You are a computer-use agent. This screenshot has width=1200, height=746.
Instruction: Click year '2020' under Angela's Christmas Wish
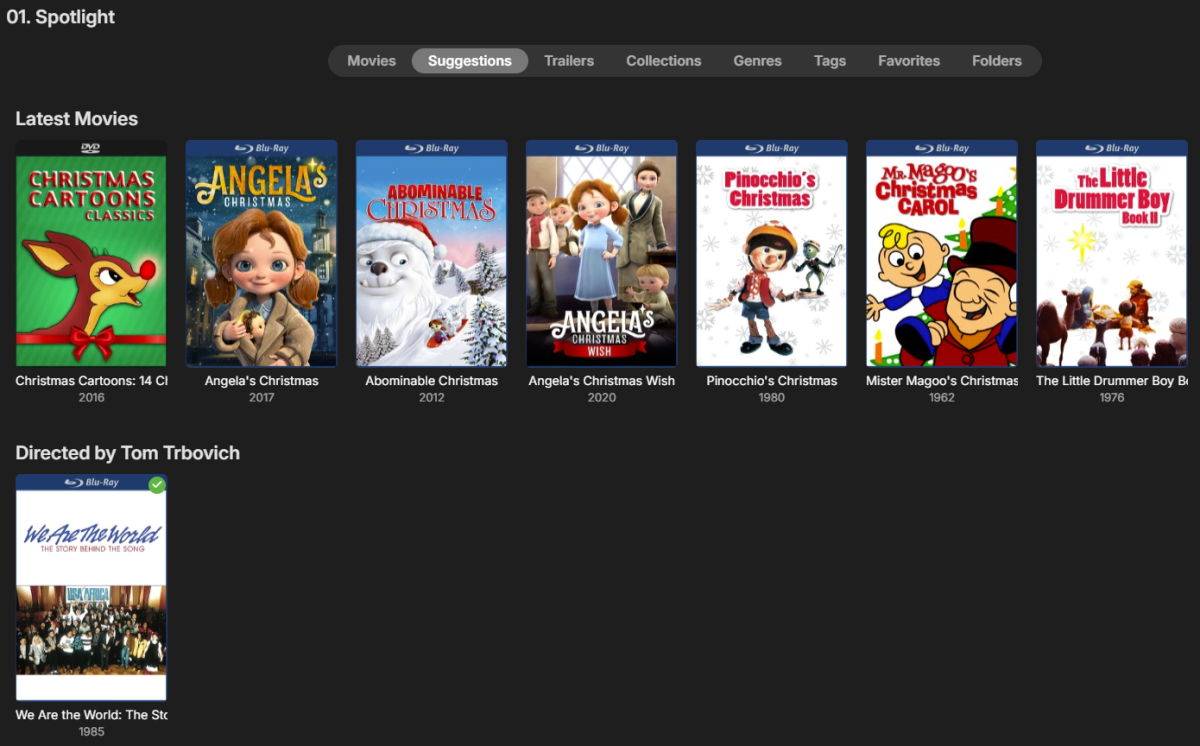point(601,397)
